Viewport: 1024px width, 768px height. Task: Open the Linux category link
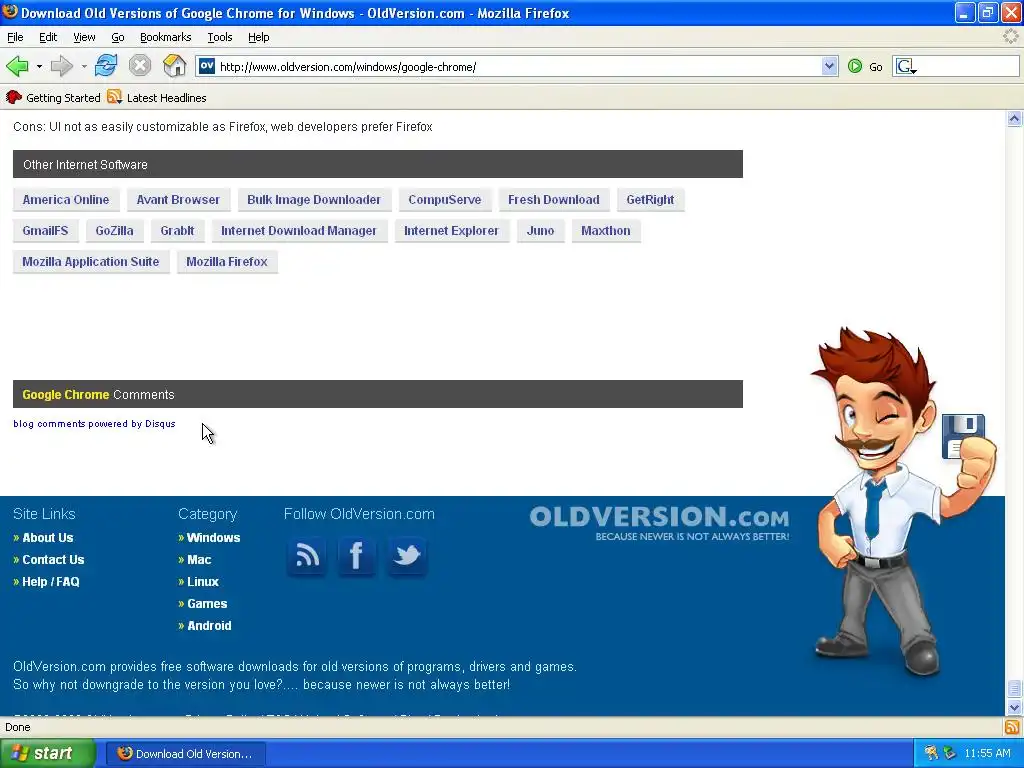(x=203, y=582)
